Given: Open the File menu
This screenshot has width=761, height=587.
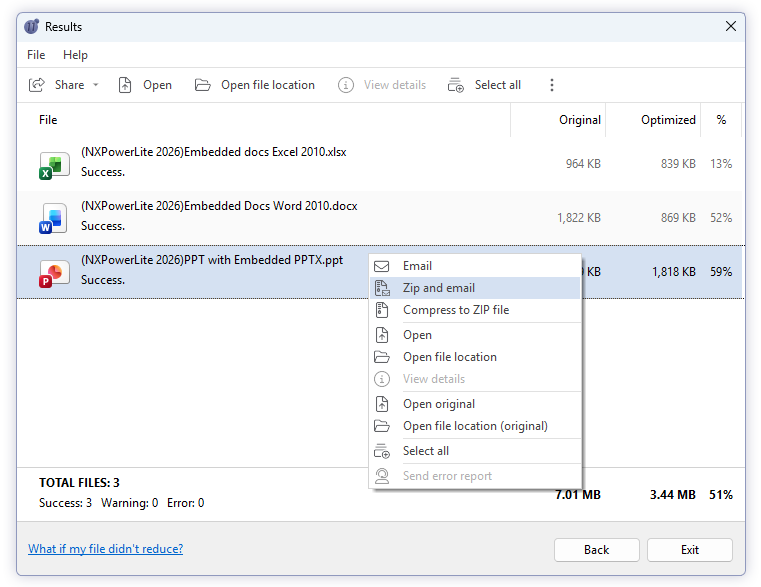Looking at the screenshot, I should (36, 55).
